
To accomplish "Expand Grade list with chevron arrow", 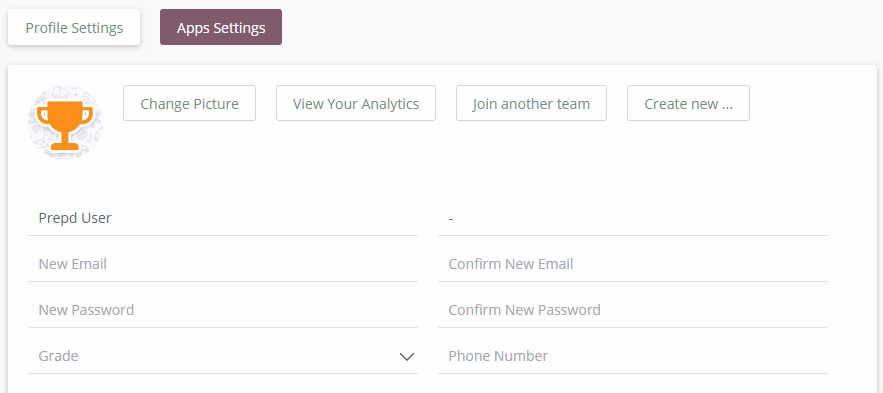I will click(x=407, y=356).
